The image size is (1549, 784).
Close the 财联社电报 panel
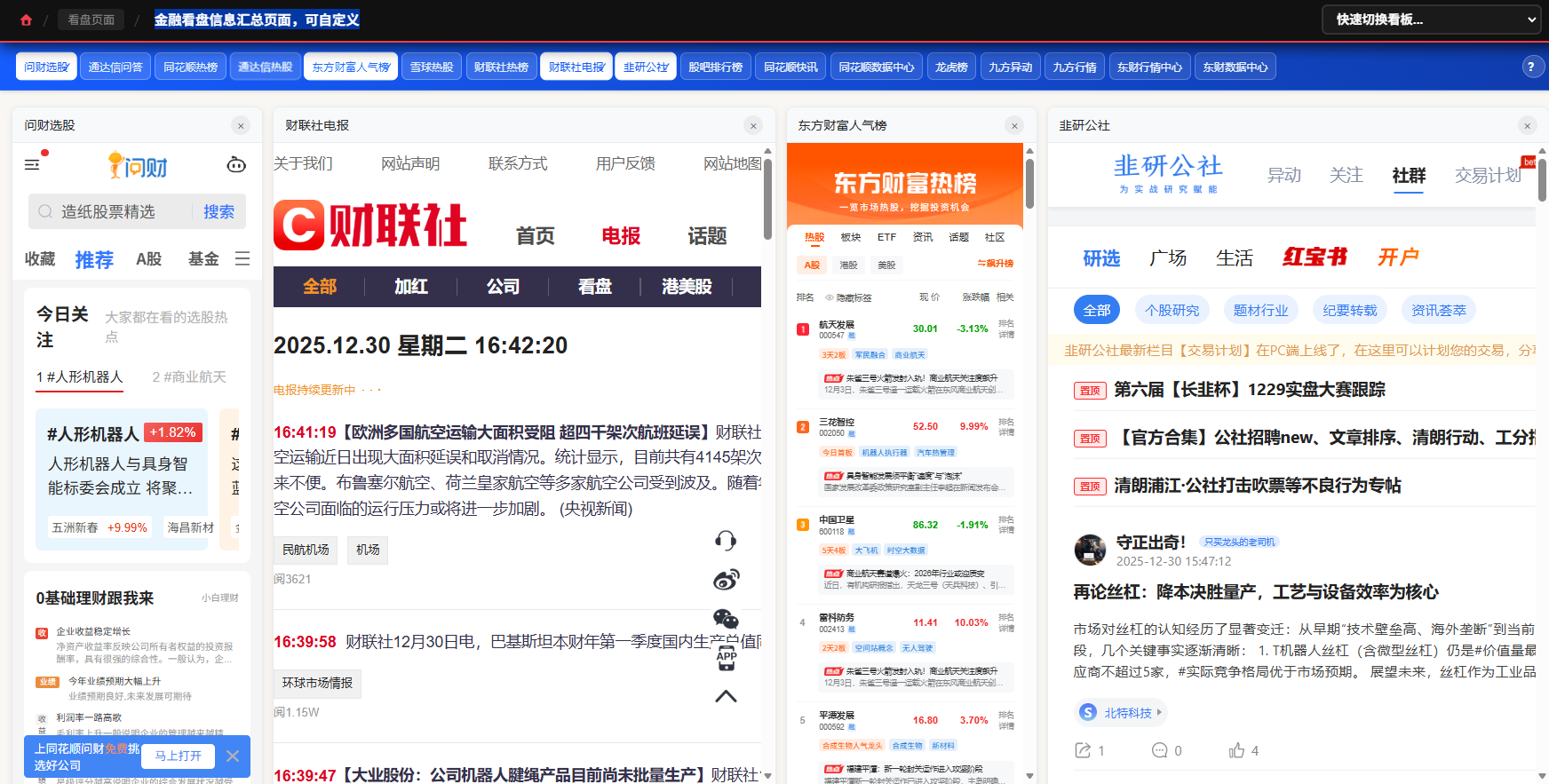point(753,126)
